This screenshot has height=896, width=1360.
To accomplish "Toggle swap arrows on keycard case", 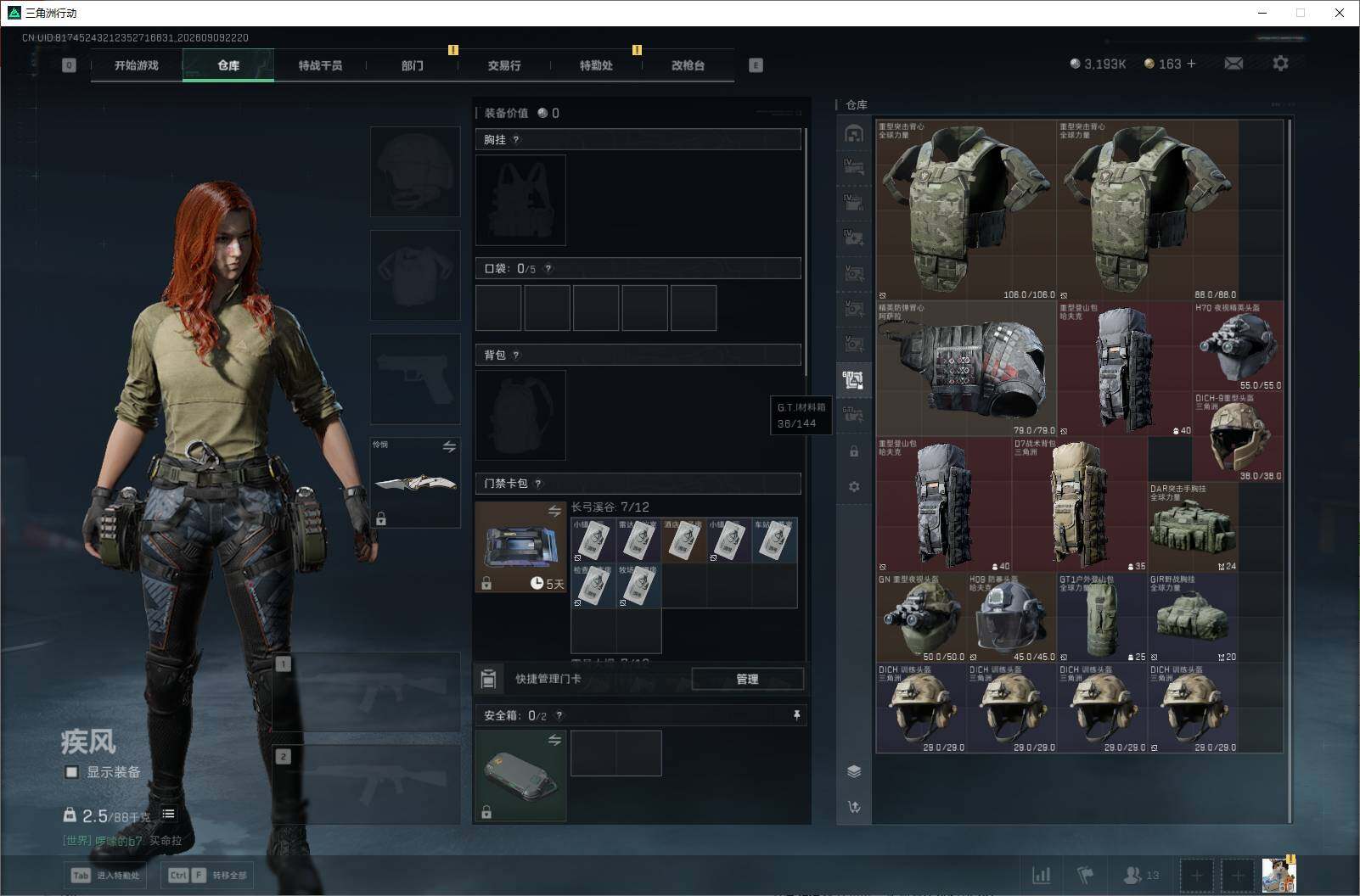I will (x=554, y=511).
